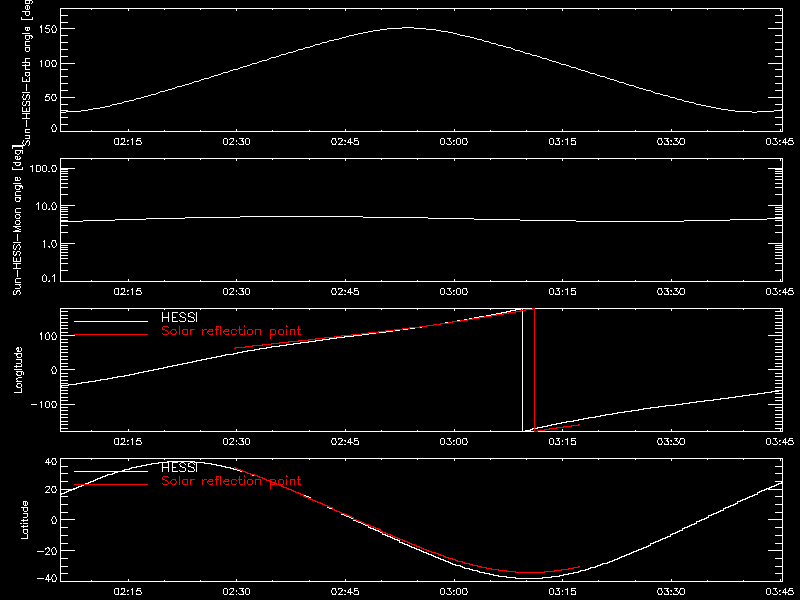Click the 03:00 label under the Moon angle plot
This screenshot has width=800, height=600.
click(x=454, y=292)
